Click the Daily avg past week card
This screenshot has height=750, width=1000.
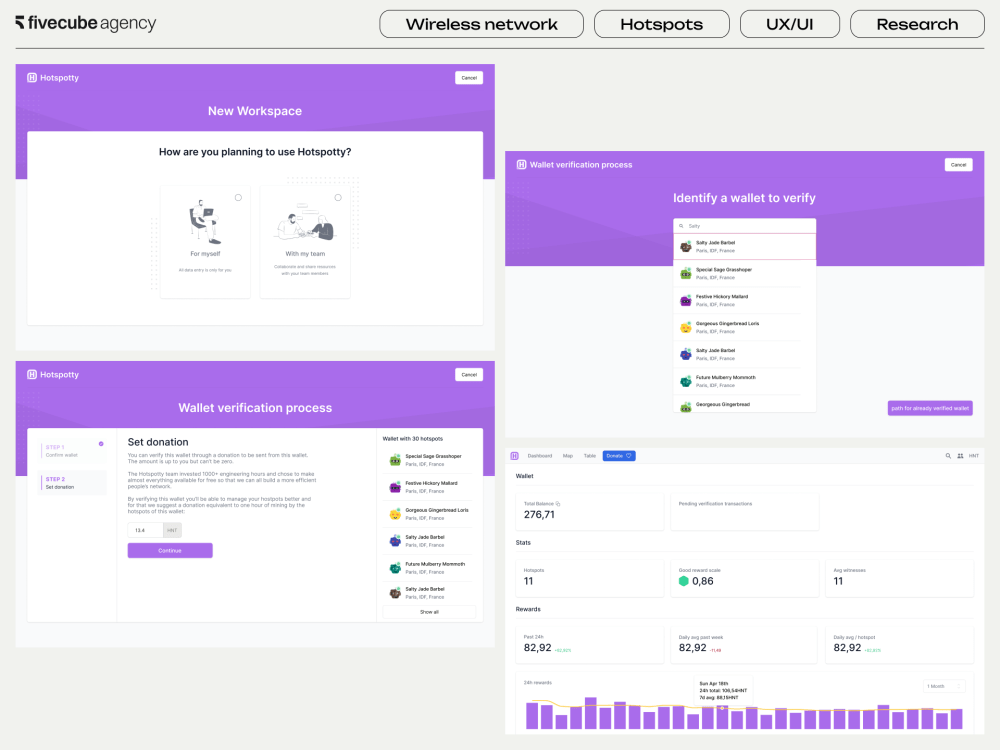(x=744, y=645)
